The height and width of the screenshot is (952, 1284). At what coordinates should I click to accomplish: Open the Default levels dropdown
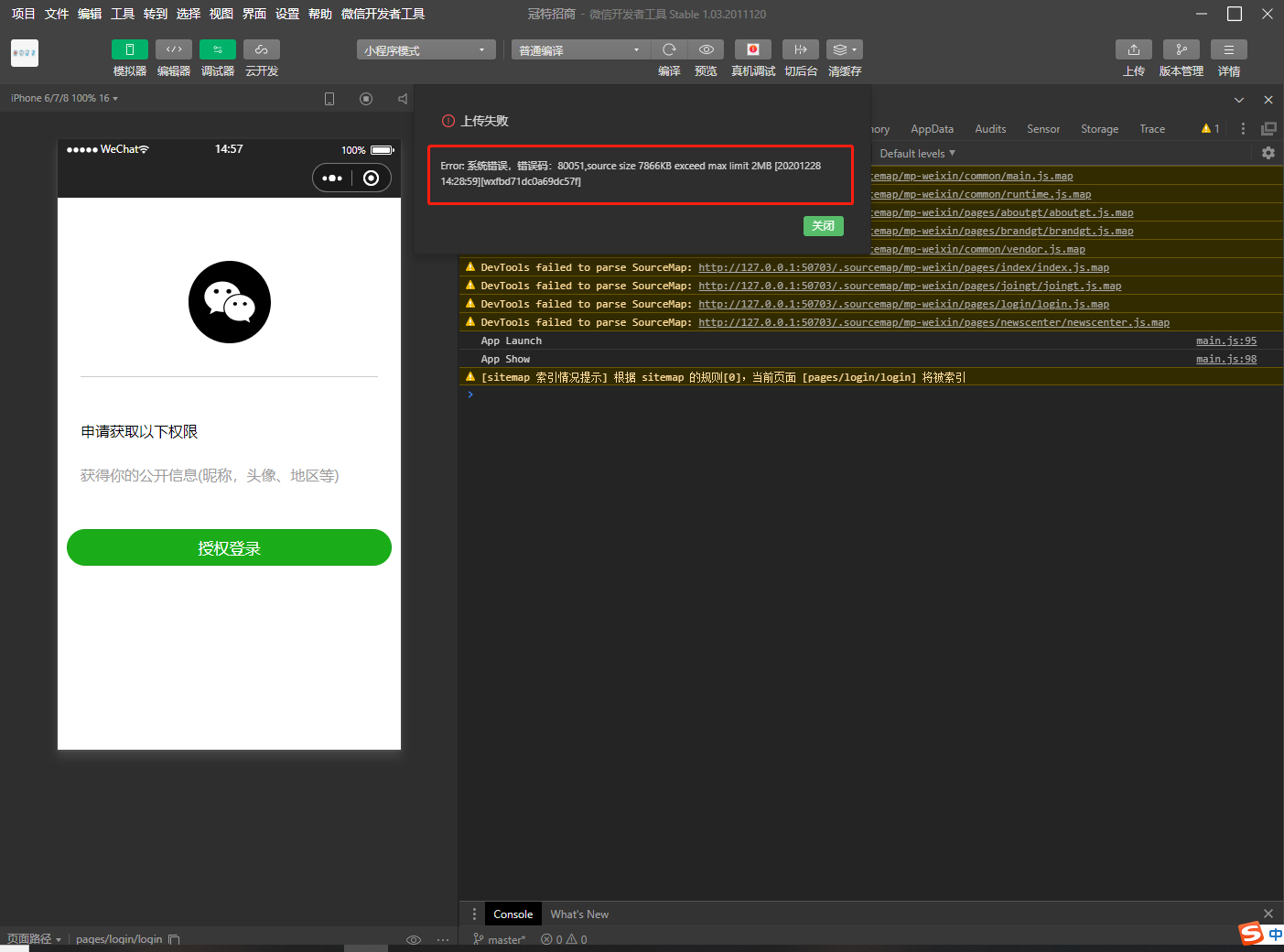917,154
